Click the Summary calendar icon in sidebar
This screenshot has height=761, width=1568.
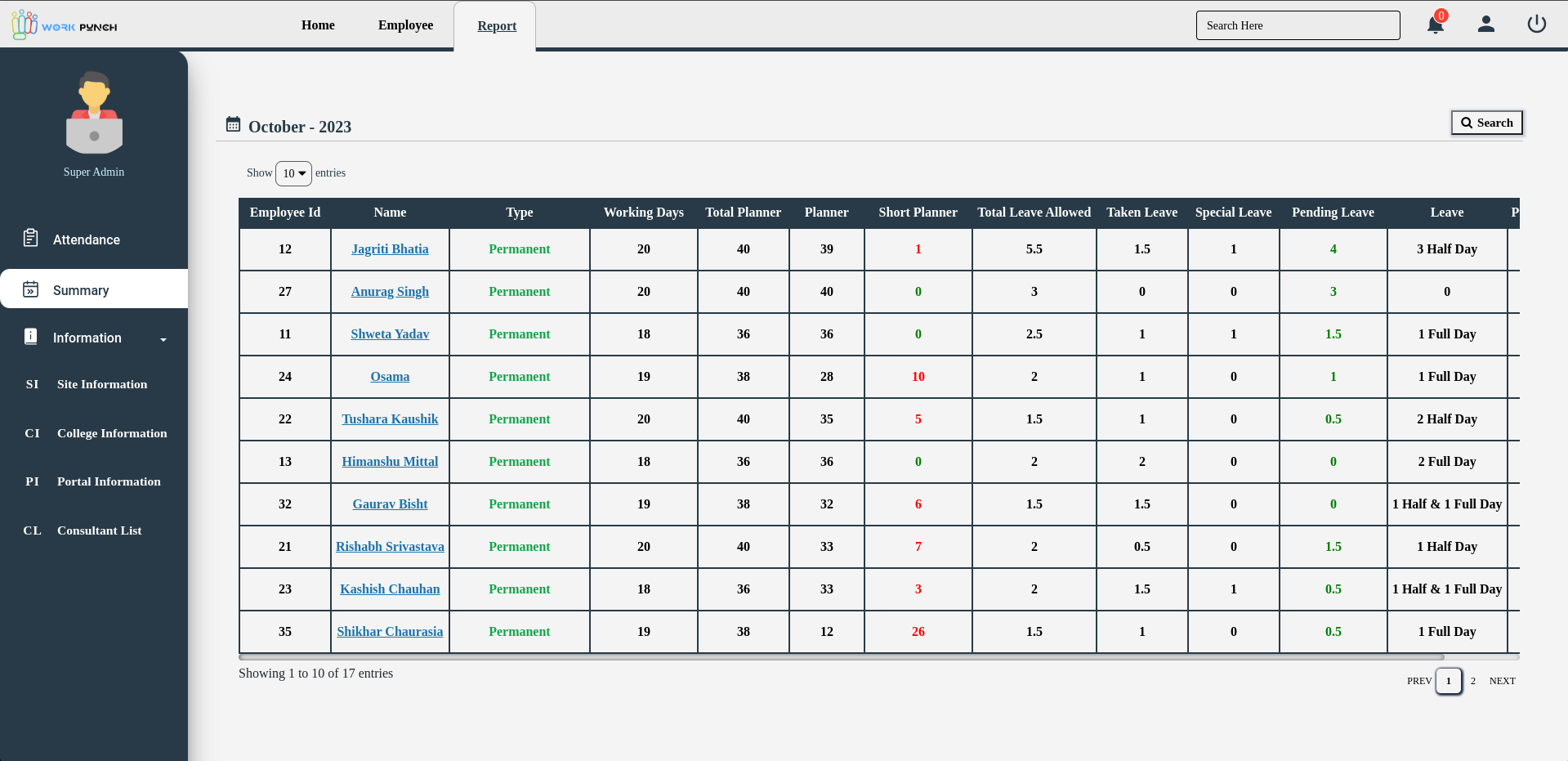(31, 289)
